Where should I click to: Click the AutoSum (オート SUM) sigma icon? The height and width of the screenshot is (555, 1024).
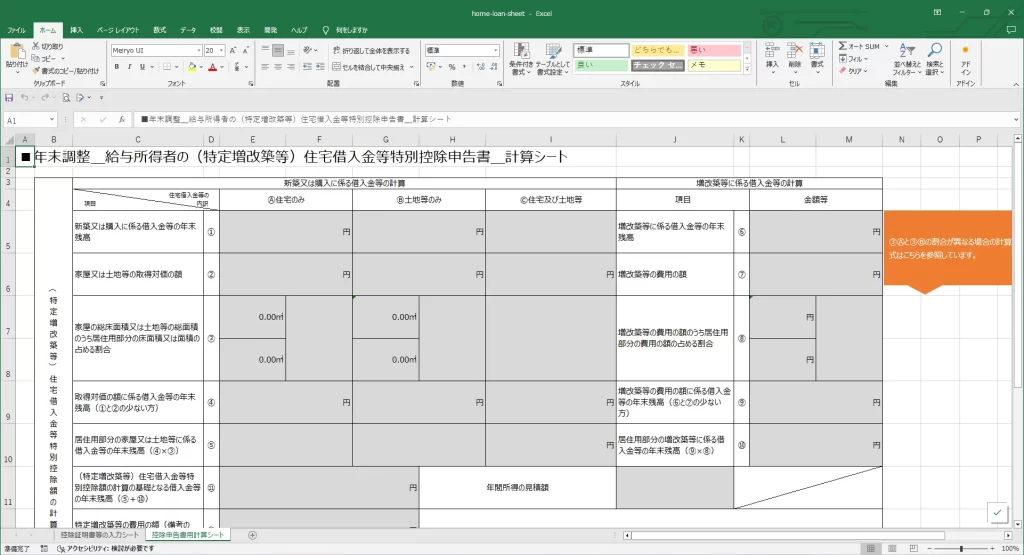tap(843, 46)
